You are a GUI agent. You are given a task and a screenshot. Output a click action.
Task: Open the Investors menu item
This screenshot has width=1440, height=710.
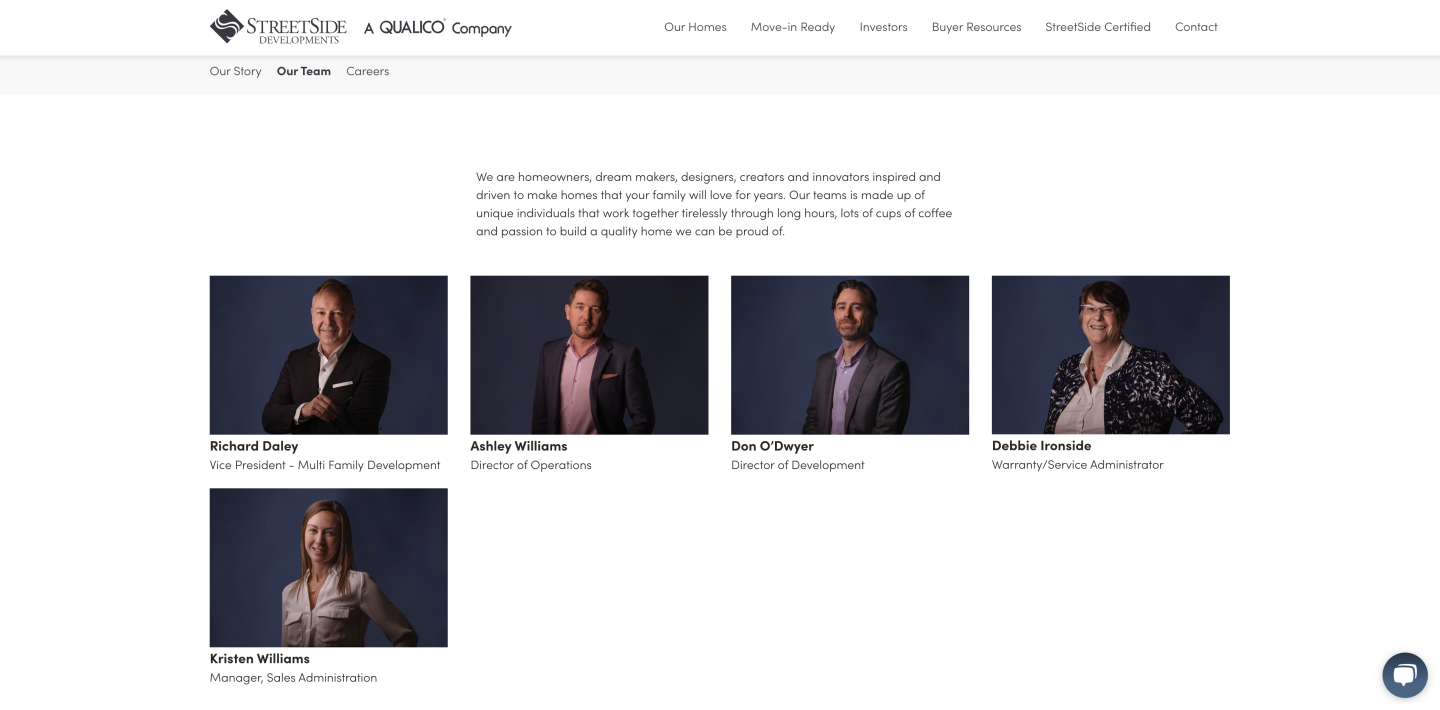point(884,27)
